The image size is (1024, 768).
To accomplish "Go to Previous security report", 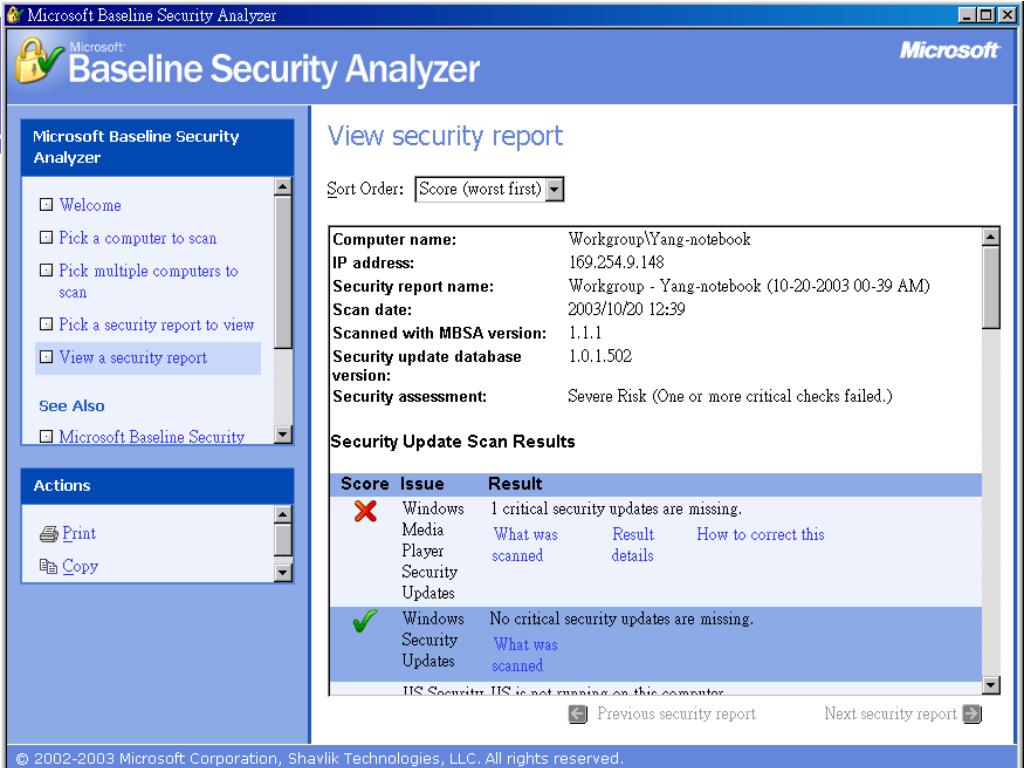I will tap(677, 714).
